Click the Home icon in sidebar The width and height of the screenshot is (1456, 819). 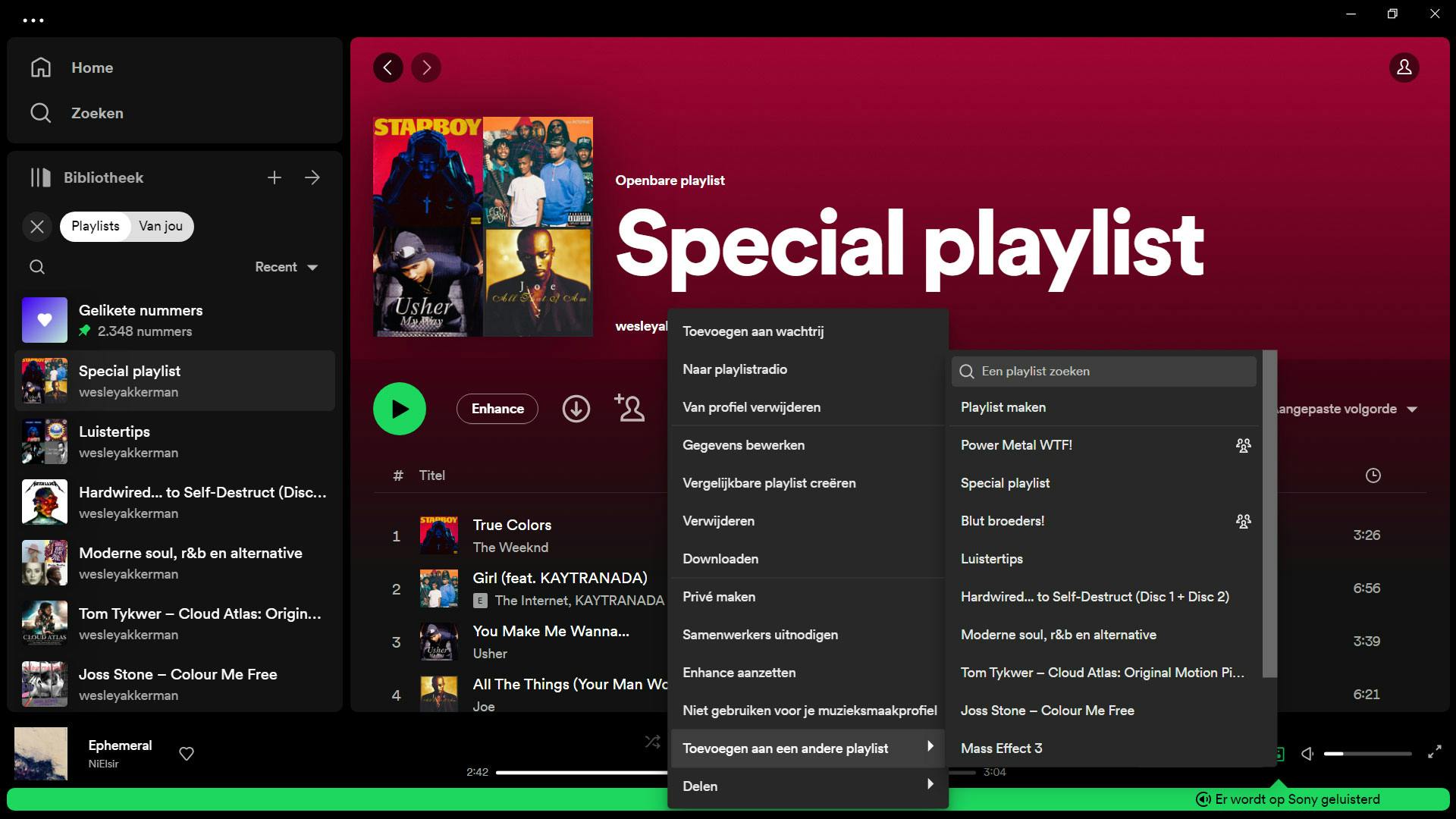pos(41,67)
